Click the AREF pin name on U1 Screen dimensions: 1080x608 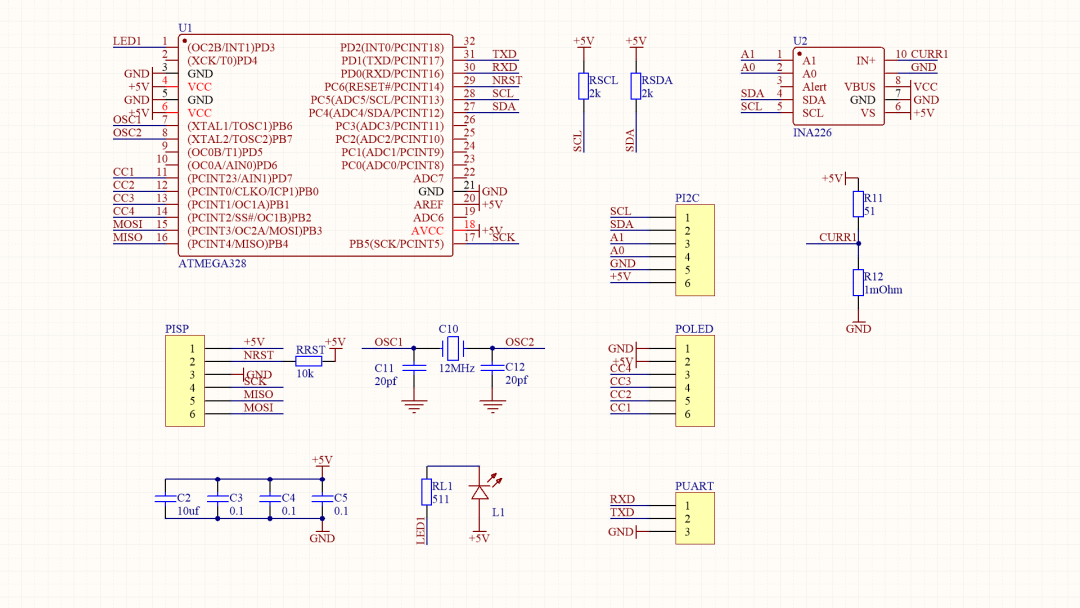[428, 205]
